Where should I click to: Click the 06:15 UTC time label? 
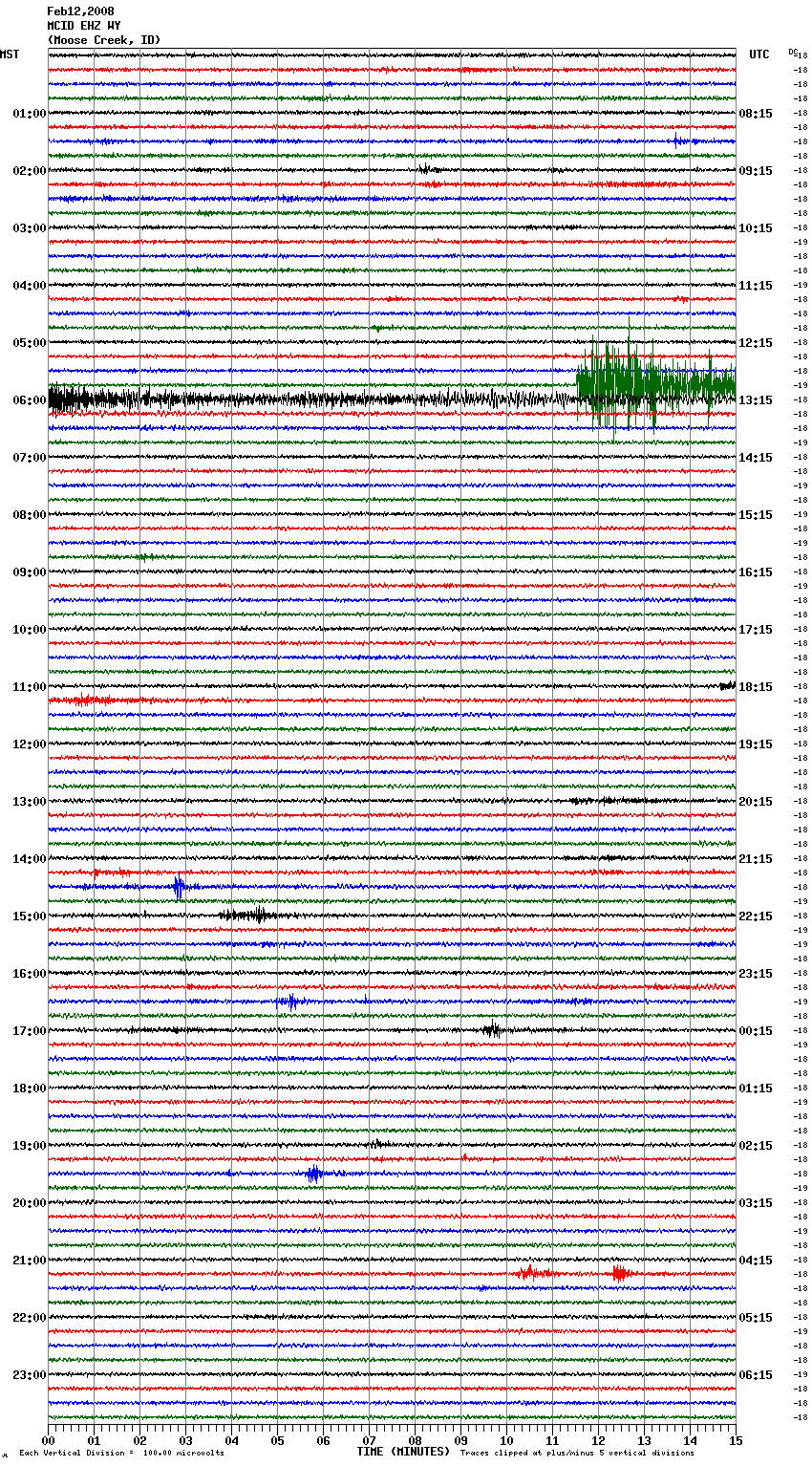(756, 1375)
